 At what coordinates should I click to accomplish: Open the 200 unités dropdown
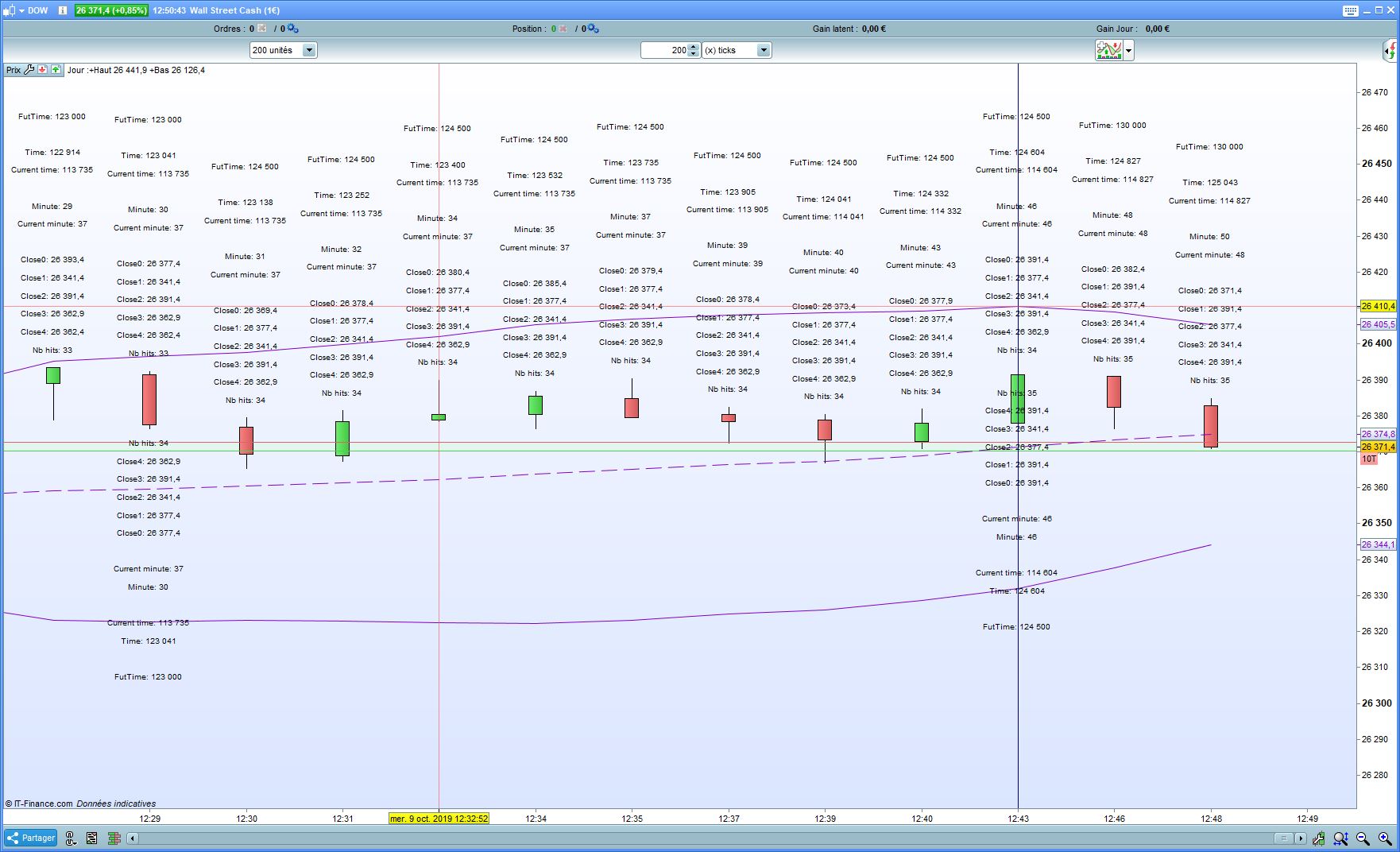pyautogui.click(x=283, y=50)
